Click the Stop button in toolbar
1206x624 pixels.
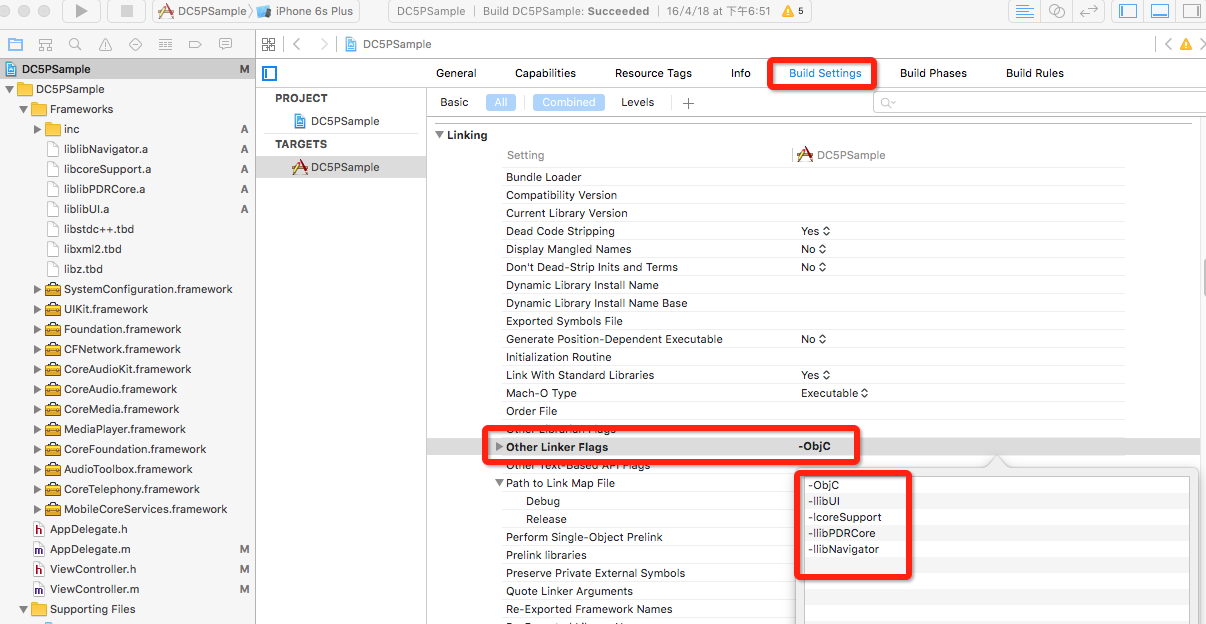point(127,11)
